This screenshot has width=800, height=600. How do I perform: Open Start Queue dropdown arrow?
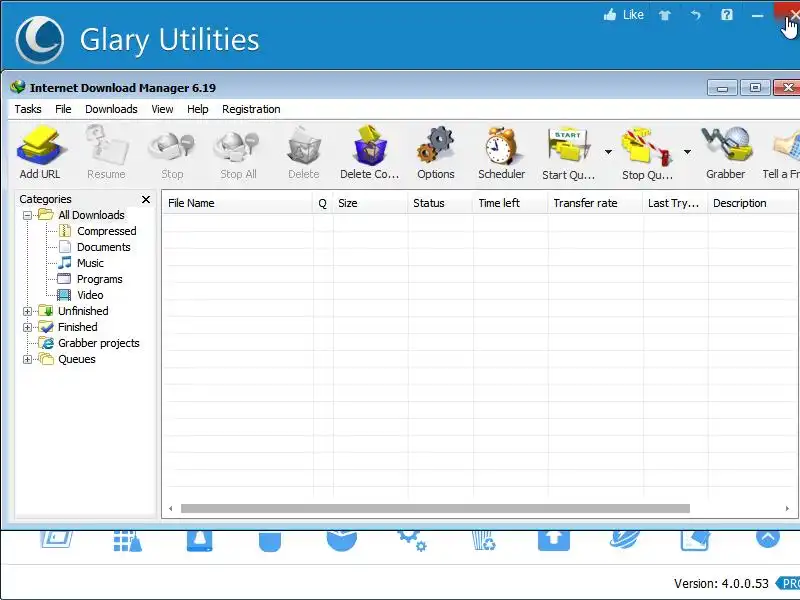coord(608,152)
